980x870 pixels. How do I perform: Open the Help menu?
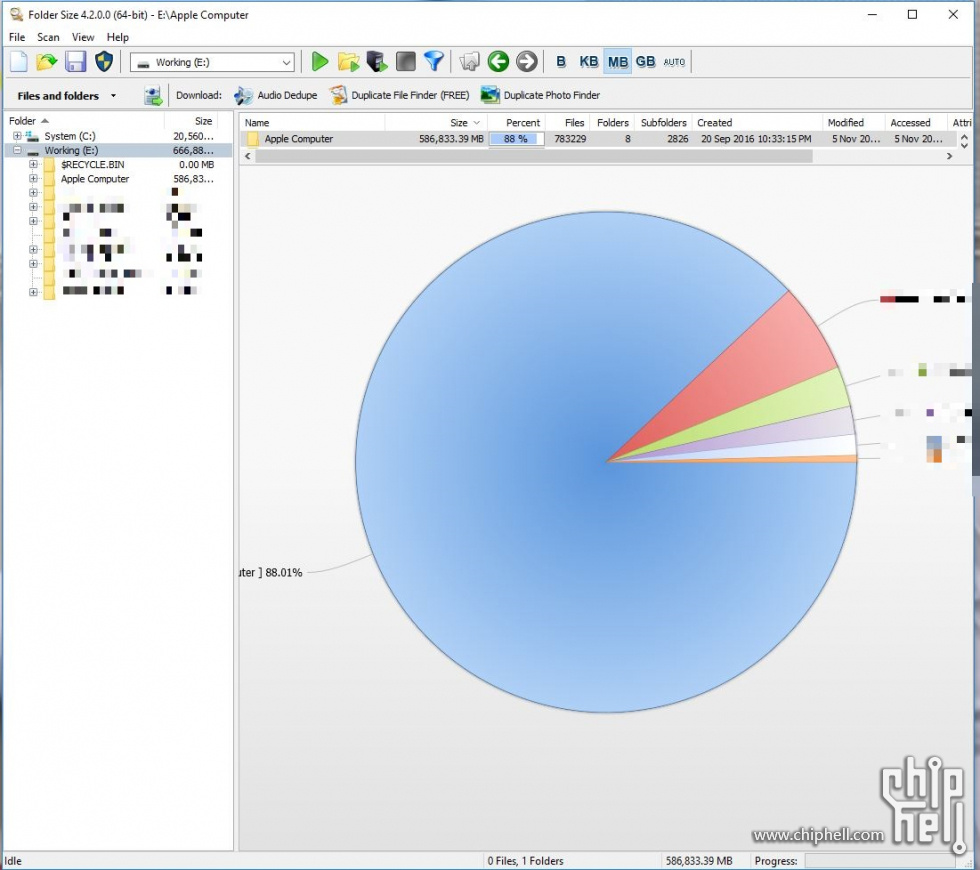coord(118,37)
